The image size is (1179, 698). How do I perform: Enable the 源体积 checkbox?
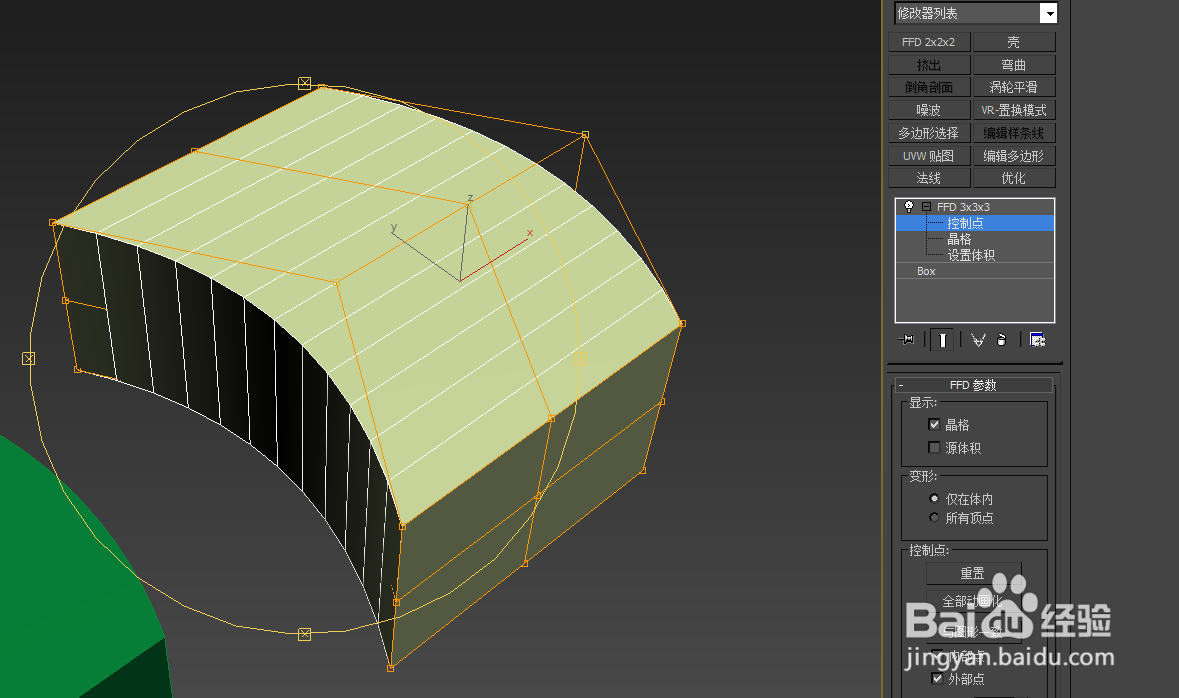[x=934, y=448]
